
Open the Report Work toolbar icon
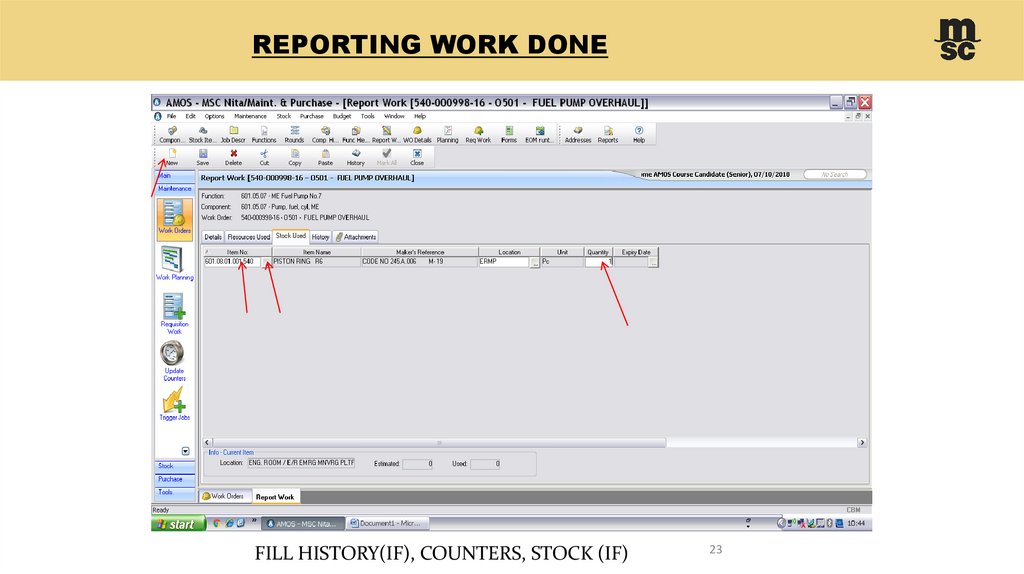[386, 134]
